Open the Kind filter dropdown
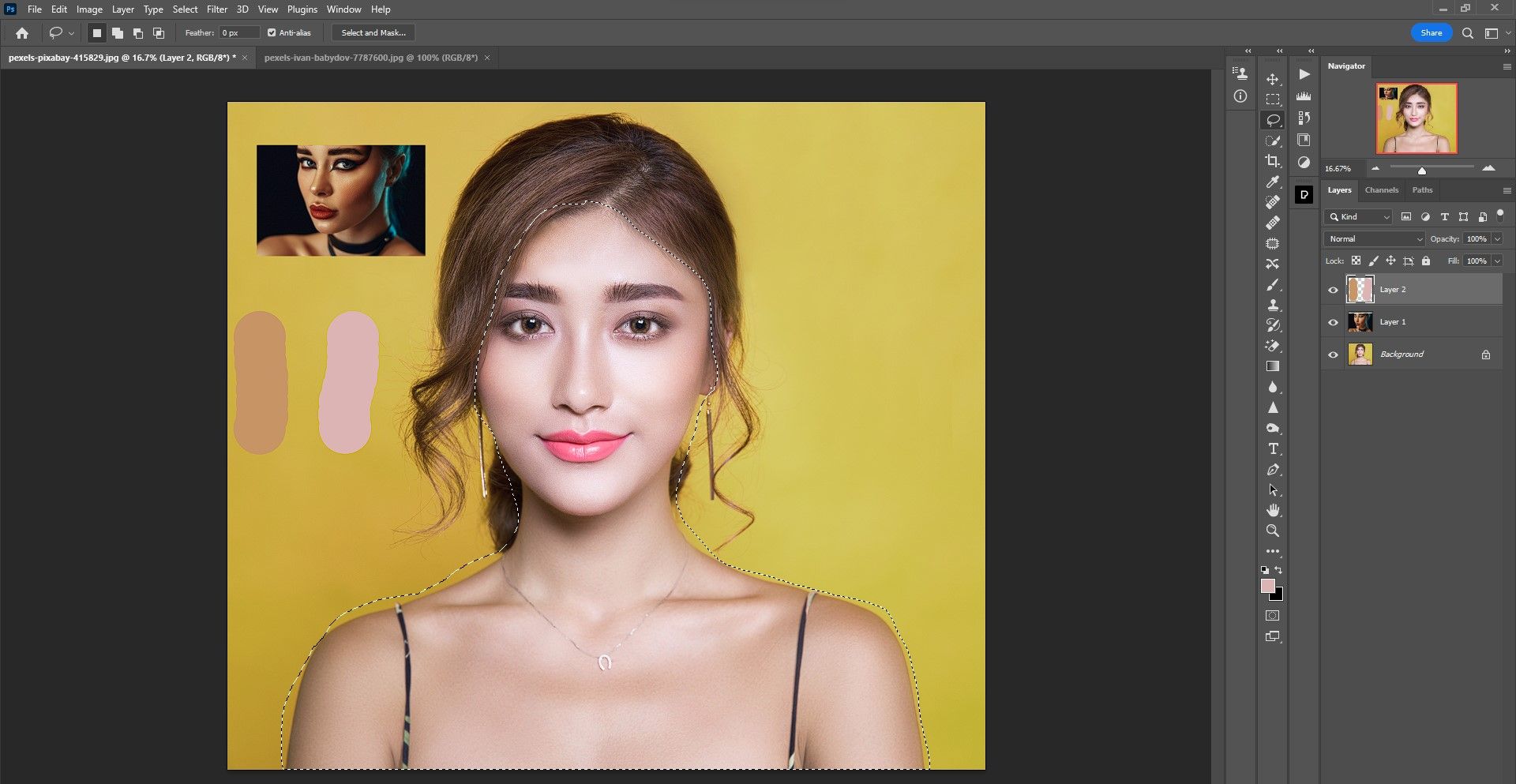 click(x=1358, y=216)
